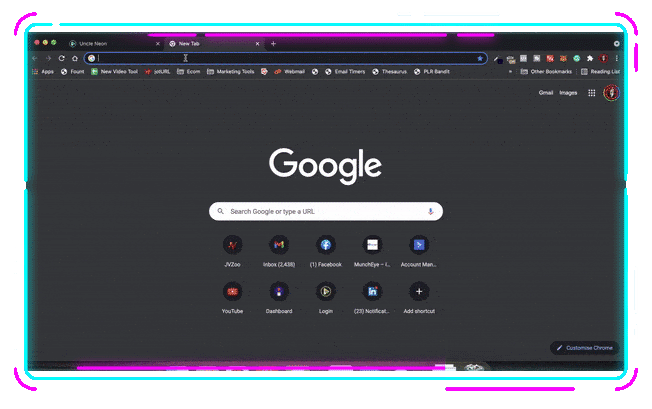This screenshot has height=409, width=652.
Task: Go back with the back arrow
Action: click(x=35, y=58)
